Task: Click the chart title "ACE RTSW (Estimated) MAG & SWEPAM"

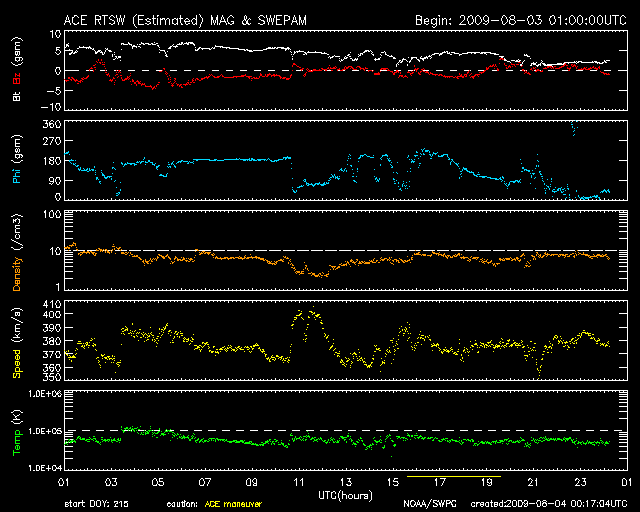Action: point(185,20)
